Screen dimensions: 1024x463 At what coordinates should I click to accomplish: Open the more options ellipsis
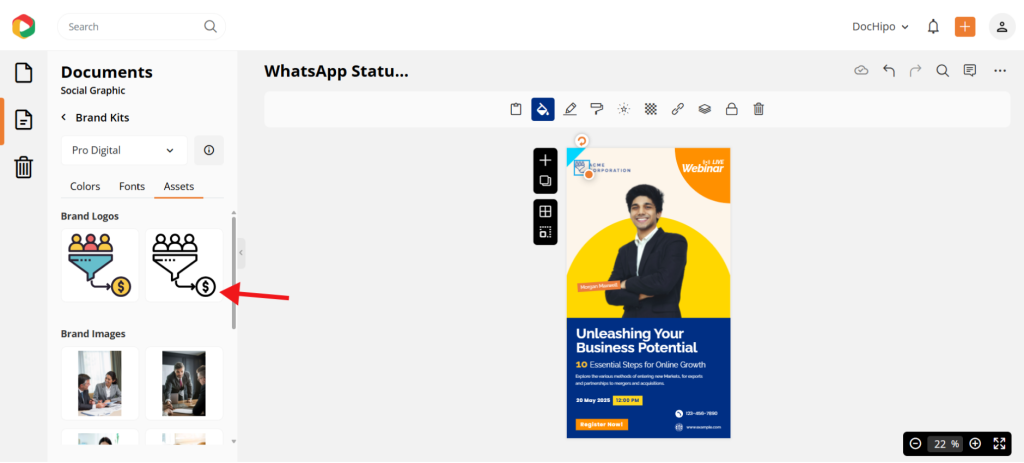tap(1000, 71)
